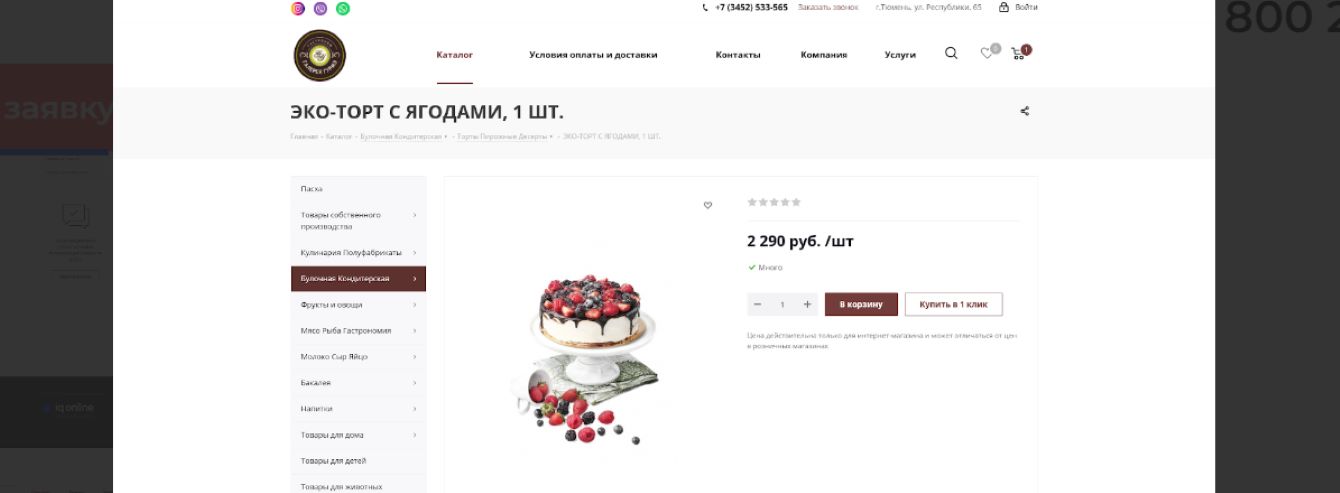The width and height of the screenshot is (1340, 493).
Task: Expand Бакалея sidebar category
Action: tap(358, 382)
